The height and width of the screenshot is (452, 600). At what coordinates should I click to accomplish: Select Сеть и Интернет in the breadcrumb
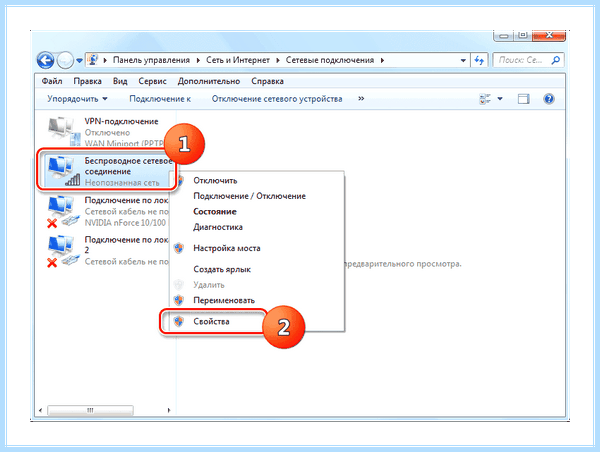[238, 60]
